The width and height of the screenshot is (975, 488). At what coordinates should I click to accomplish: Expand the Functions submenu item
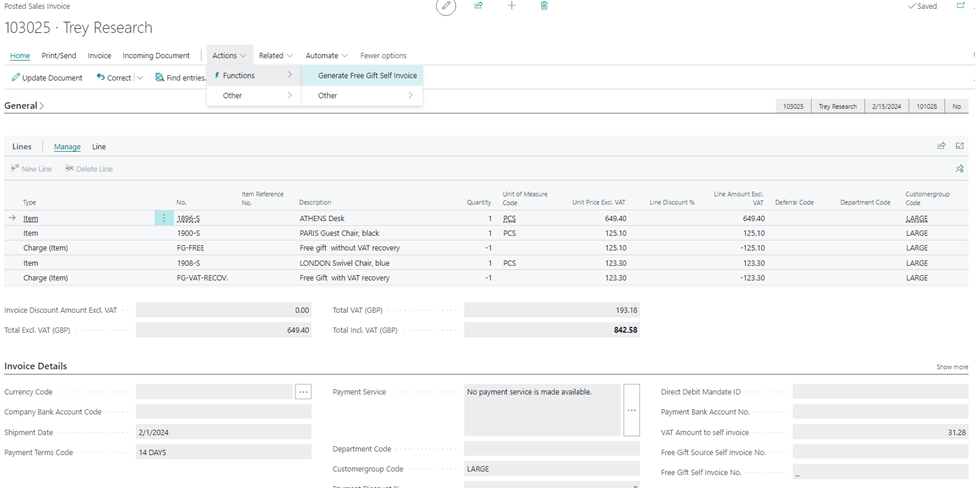254,76
